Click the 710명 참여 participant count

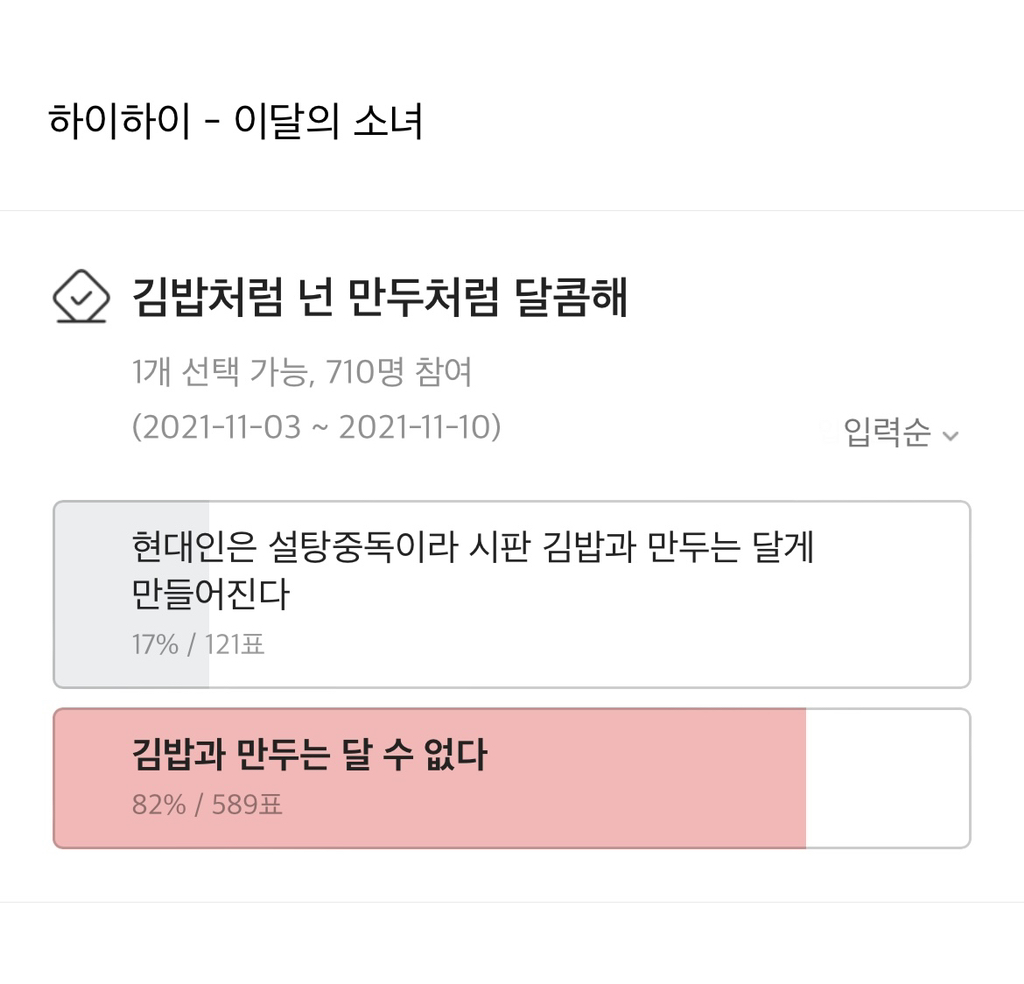pos(399,373)
